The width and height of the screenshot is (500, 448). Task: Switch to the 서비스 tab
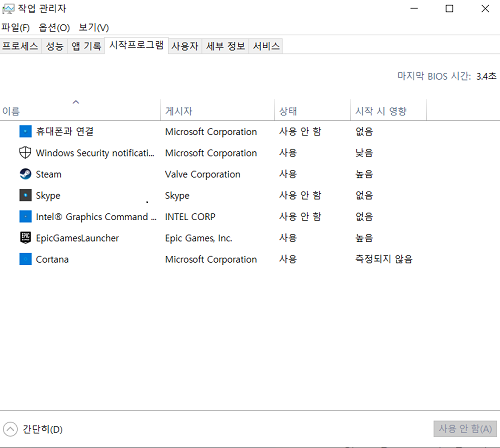[266, 46]
